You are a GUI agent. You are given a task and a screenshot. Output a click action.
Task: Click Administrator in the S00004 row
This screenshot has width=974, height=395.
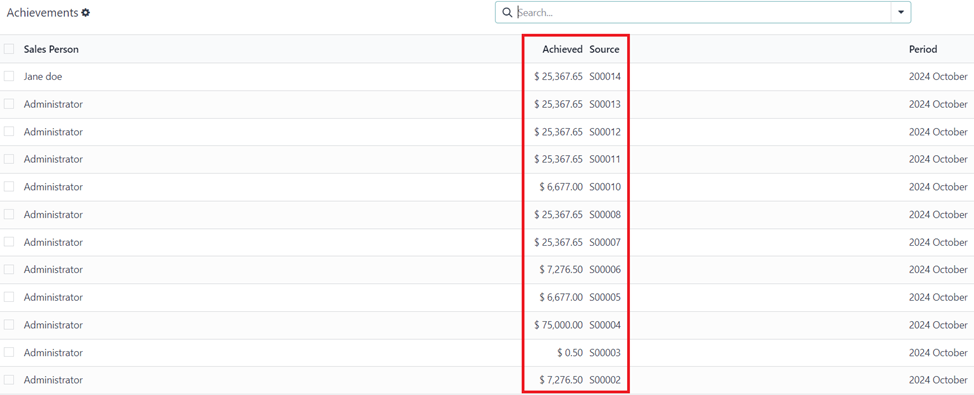53,325
